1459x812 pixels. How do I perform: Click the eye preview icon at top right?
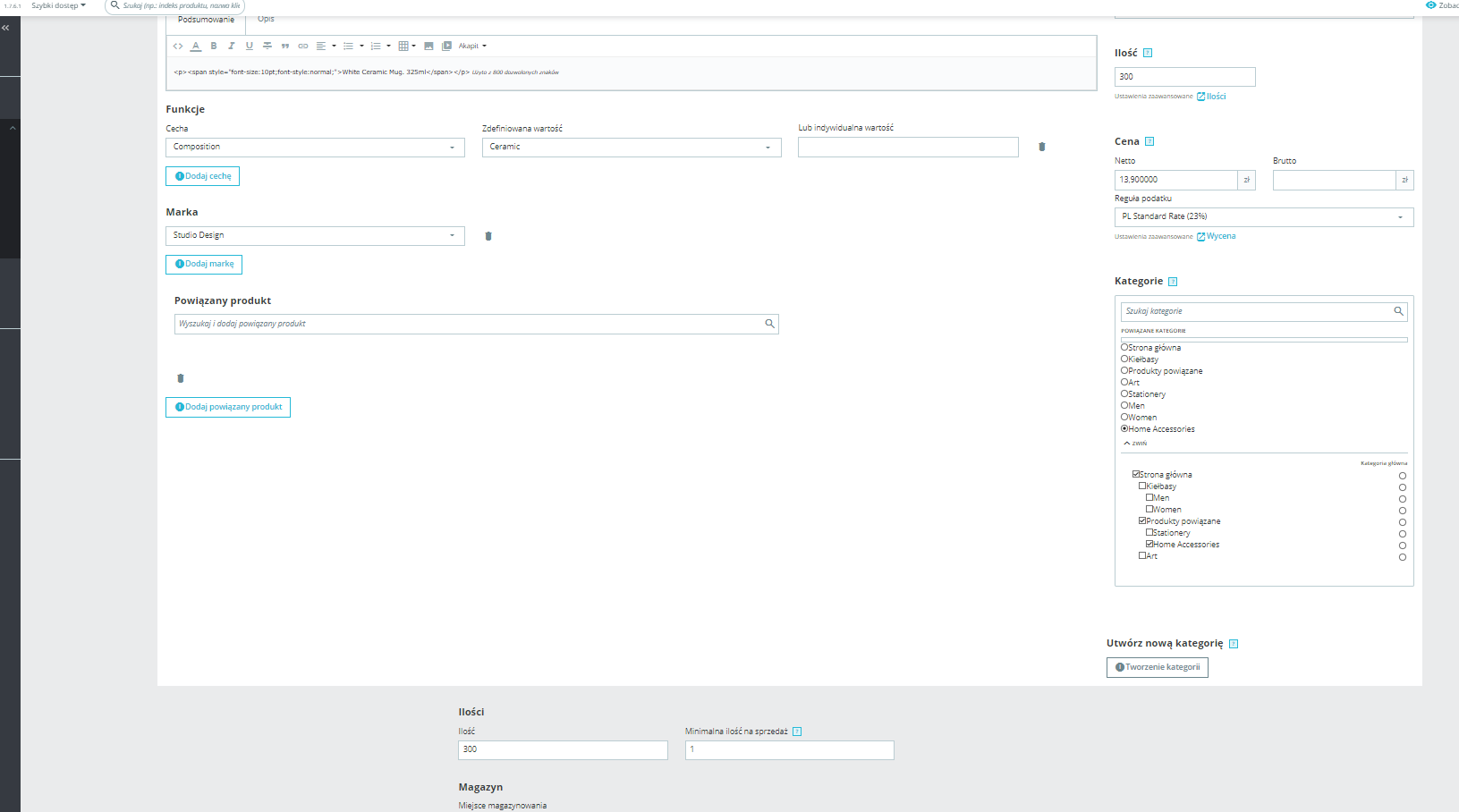point(1430,5)
